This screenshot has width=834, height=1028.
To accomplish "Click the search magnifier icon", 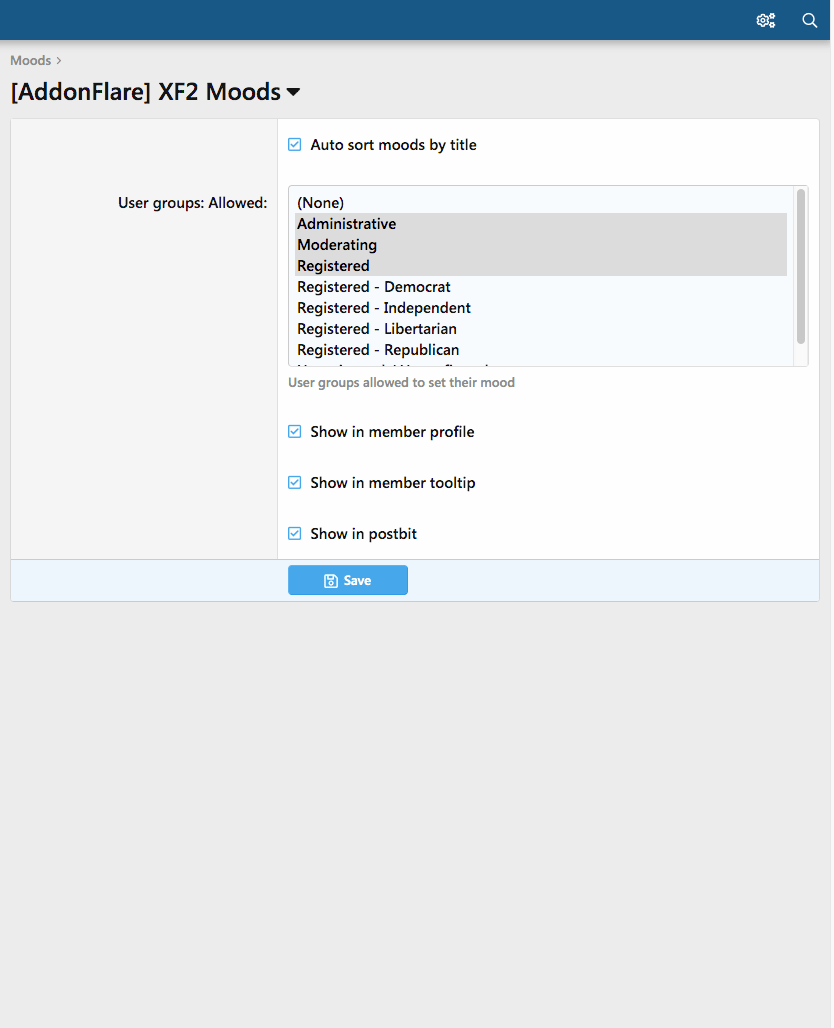I will (810, 20).
